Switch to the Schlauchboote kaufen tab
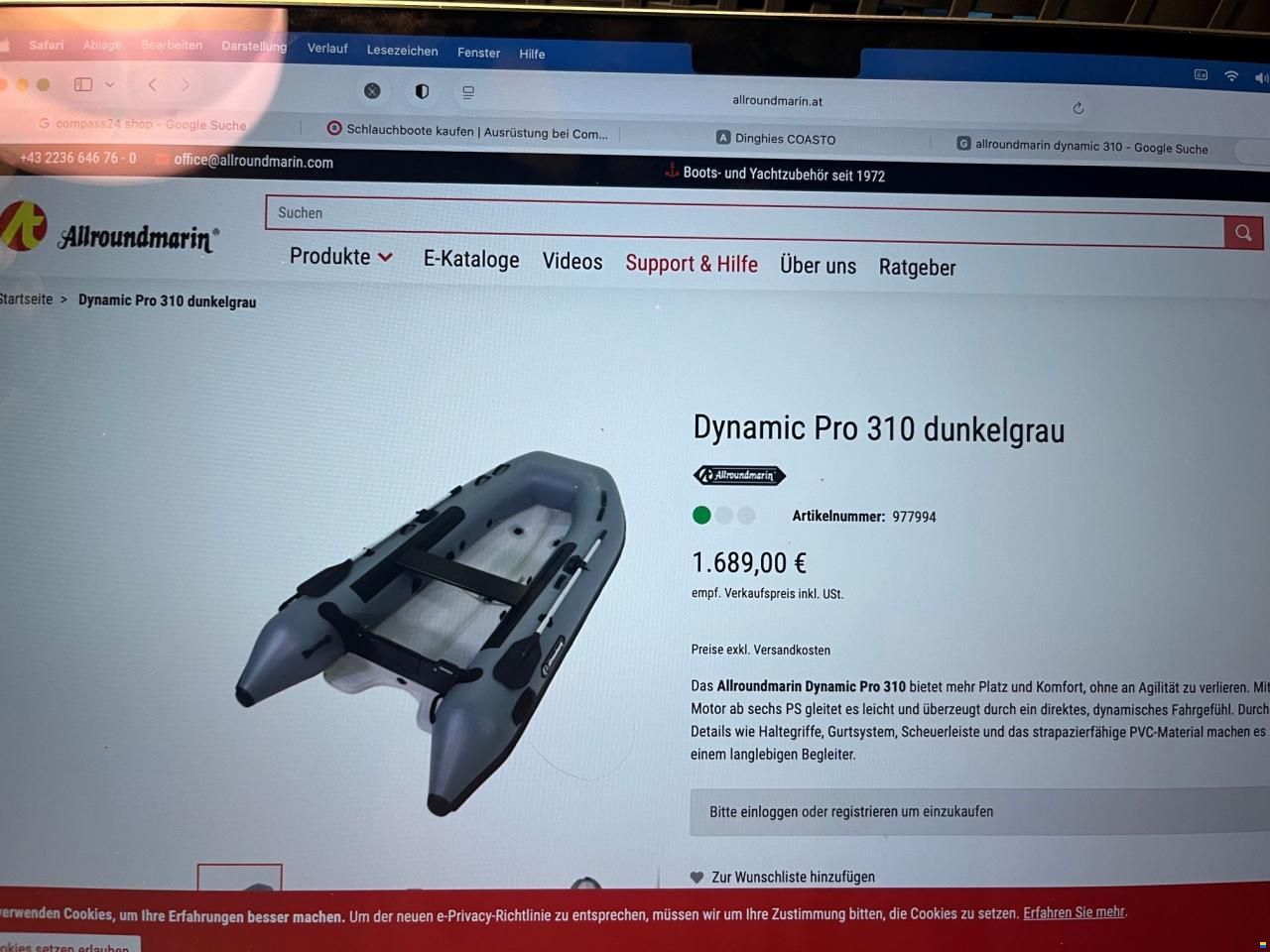Image resolution: width=1270 pixels, height=952 pixels. 467,131
